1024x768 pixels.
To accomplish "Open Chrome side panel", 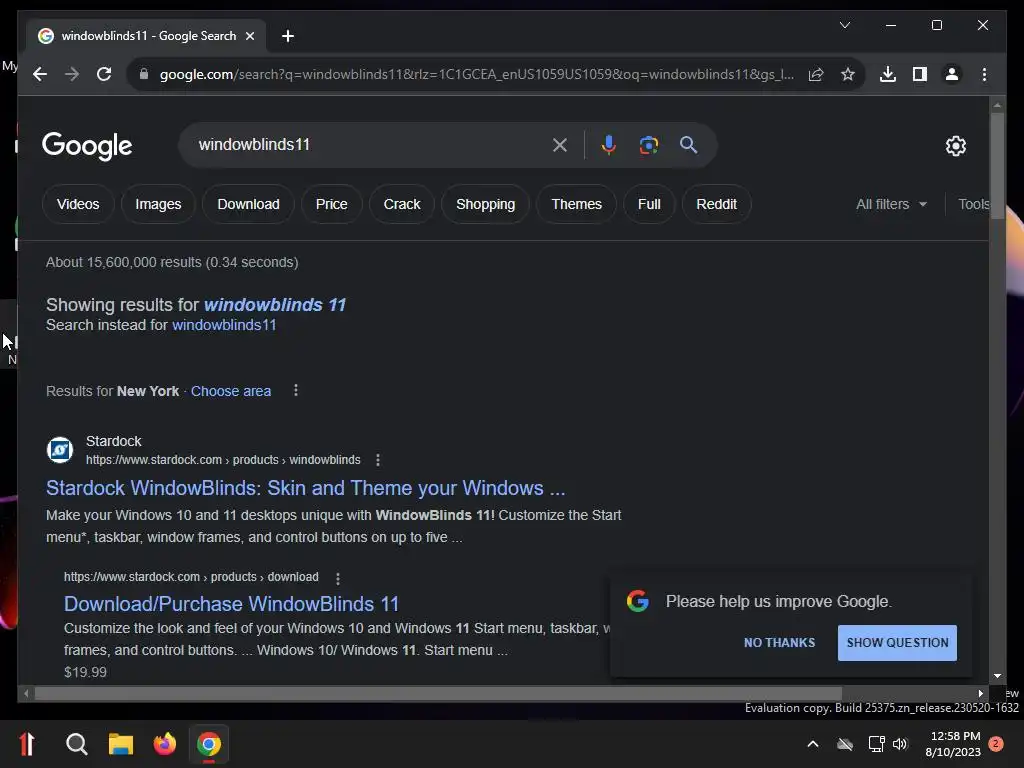I will click(920, 74).
